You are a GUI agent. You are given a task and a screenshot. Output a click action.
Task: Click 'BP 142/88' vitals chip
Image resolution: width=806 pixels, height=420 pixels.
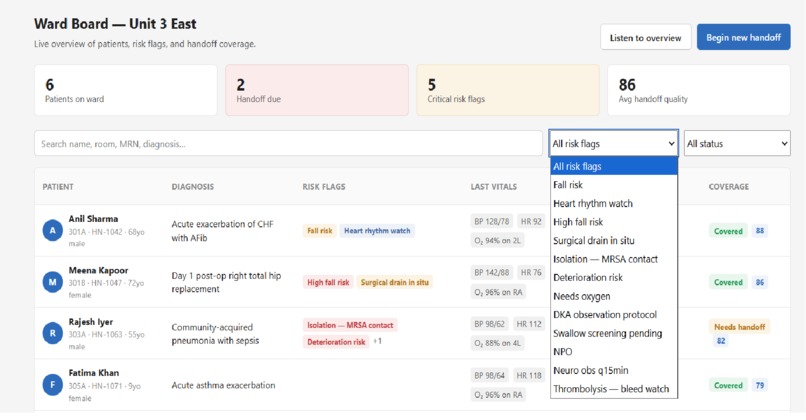(x=491, y=272)
